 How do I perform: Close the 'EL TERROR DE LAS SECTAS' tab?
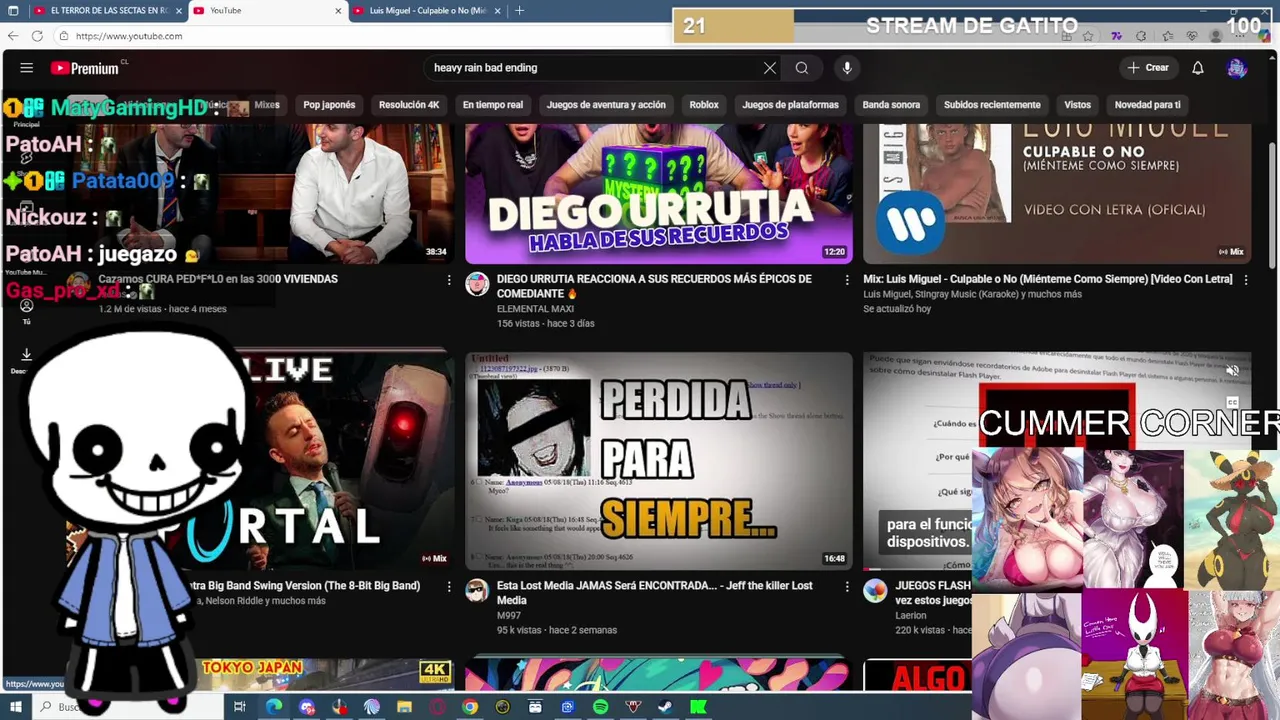tap(179, 11)
